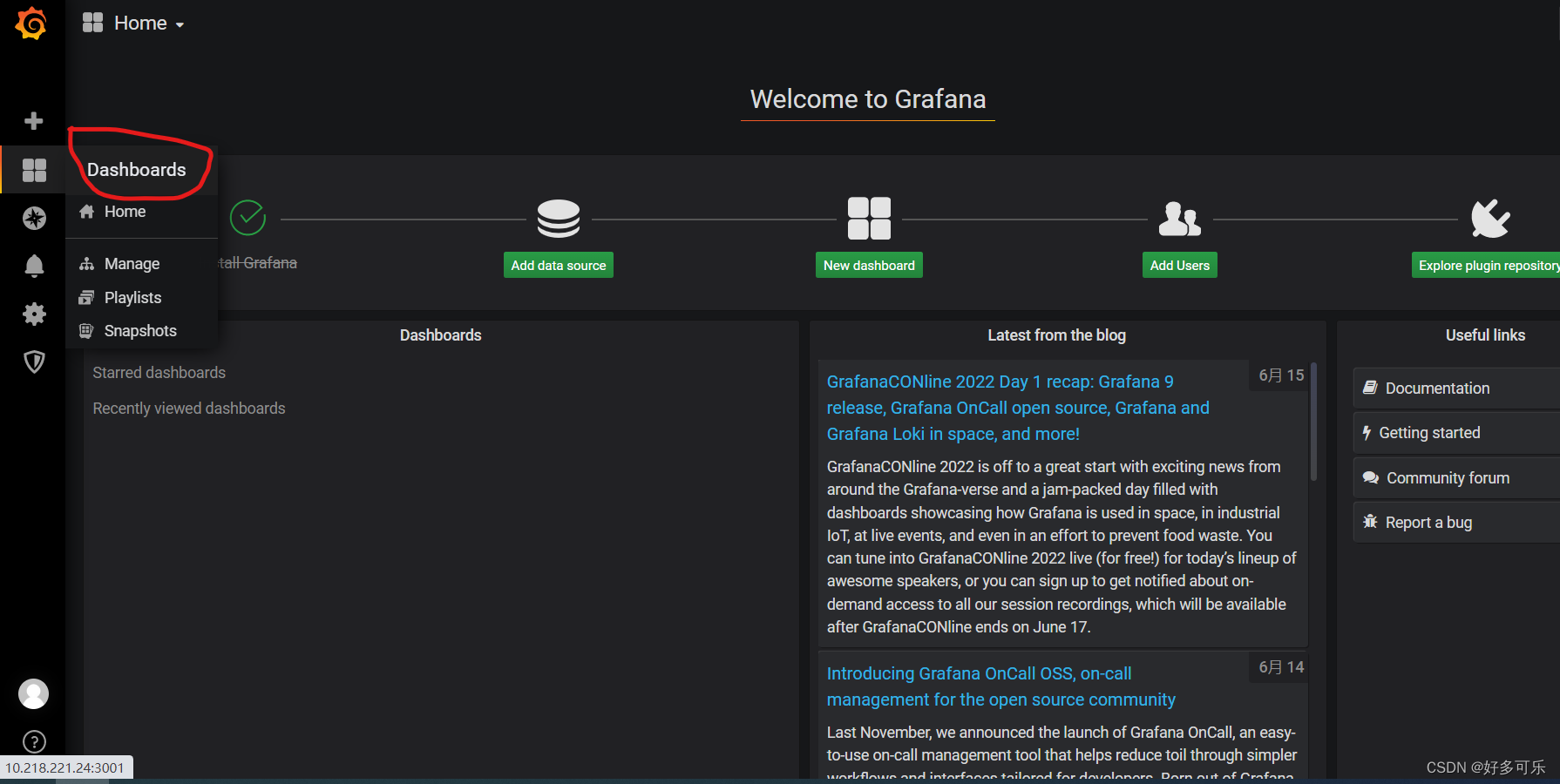This screenshot has height=784, width=1560.
Task: Open the GrafanaCONline 2022 Day 1 recap article
Action: click(x=1018, y=408)
